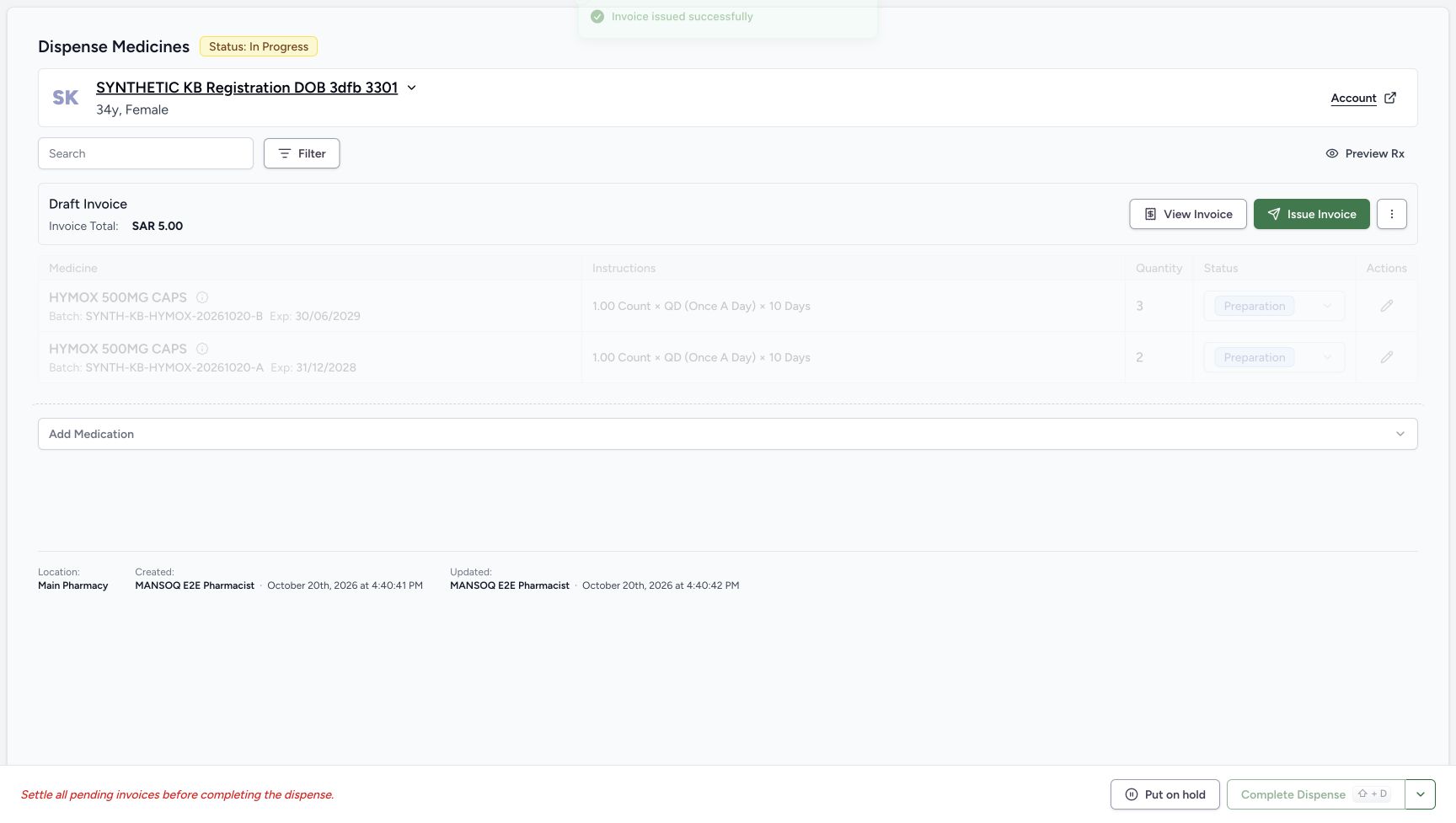Screen dimensions: 1456x823
Task: Open the external Account link icon
Action: pos(1390,98)
